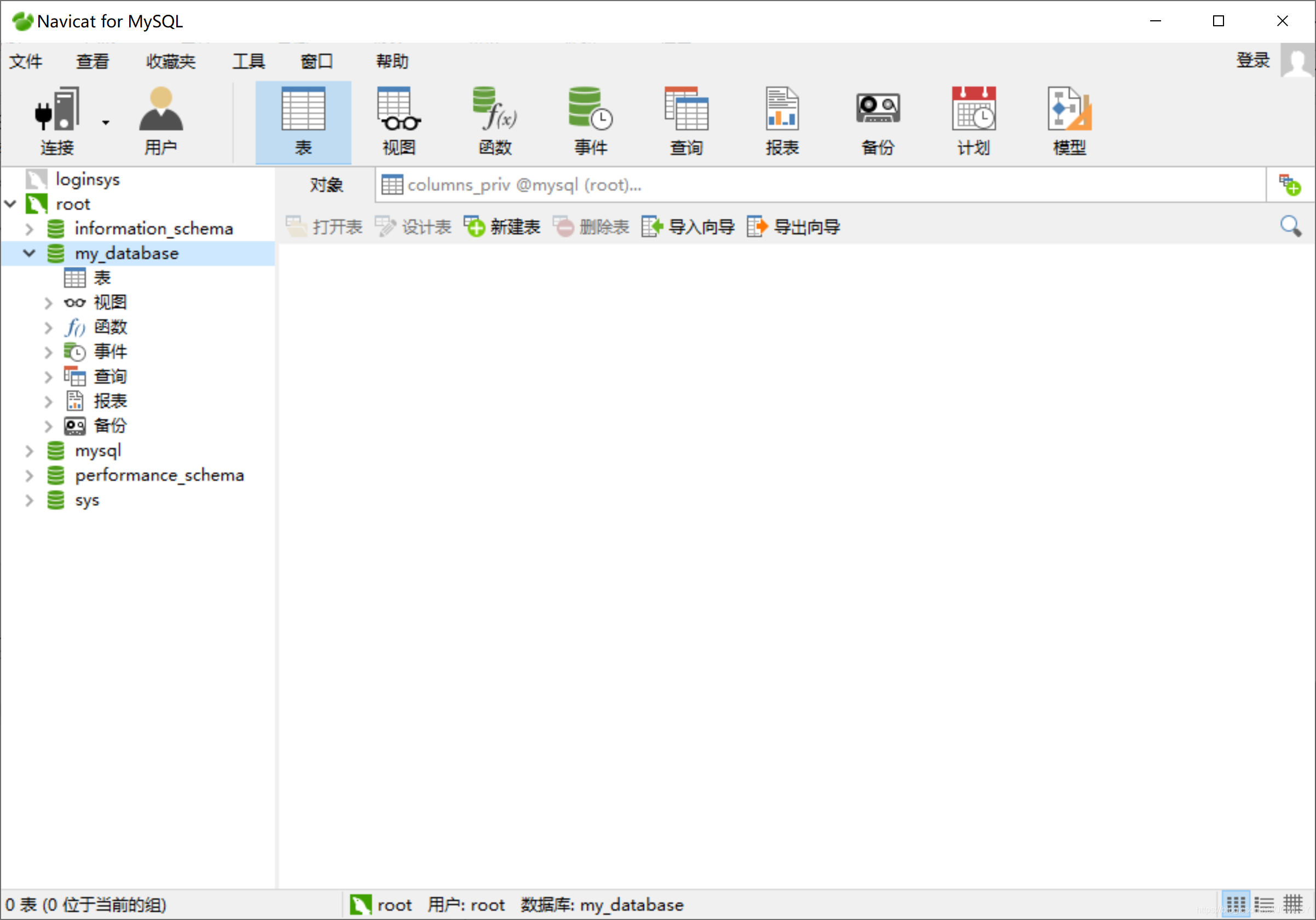This screenshot has height=920, width=1316.
Task: Select the root connection
Action: tap(73, 204)
